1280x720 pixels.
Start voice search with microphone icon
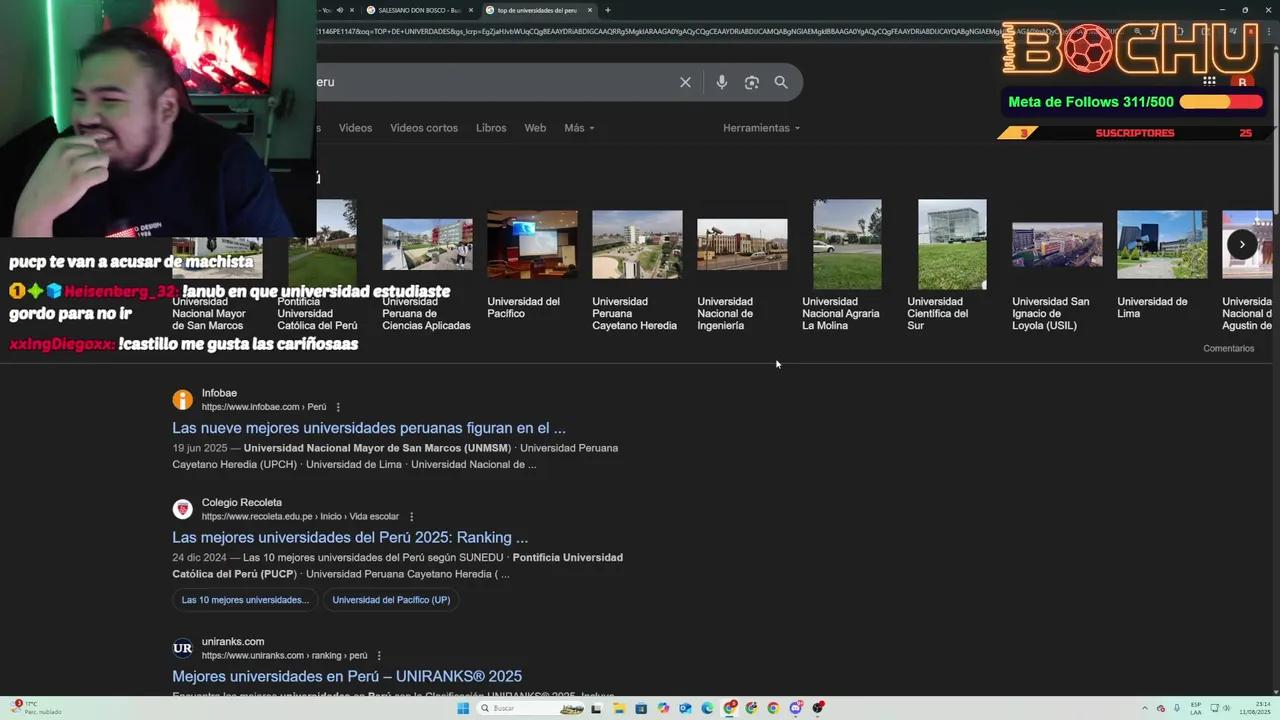coord(721,82)
